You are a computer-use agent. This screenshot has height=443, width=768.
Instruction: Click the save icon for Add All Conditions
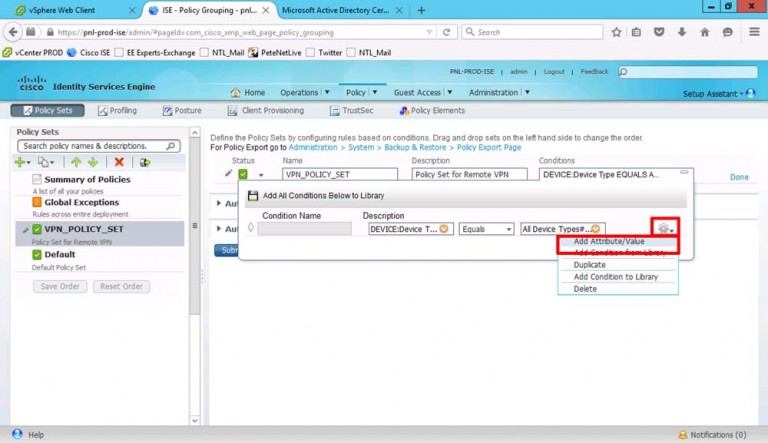tap(253, 196)
